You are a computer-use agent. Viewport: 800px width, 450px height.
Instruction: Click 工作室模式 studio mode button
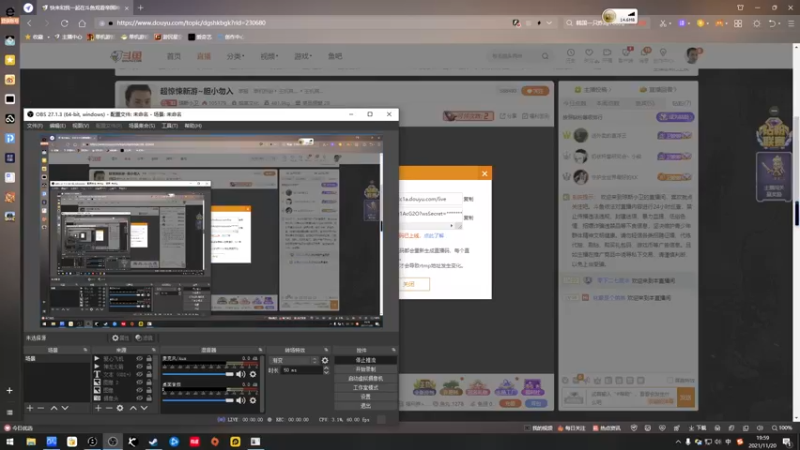click(x=365, y=388)
